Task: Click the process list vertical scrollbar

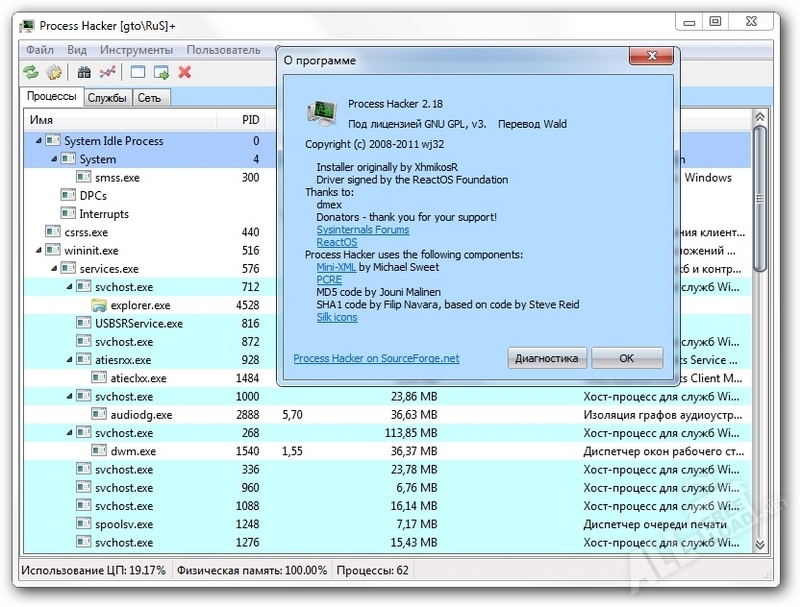Action: coord(758,200)
